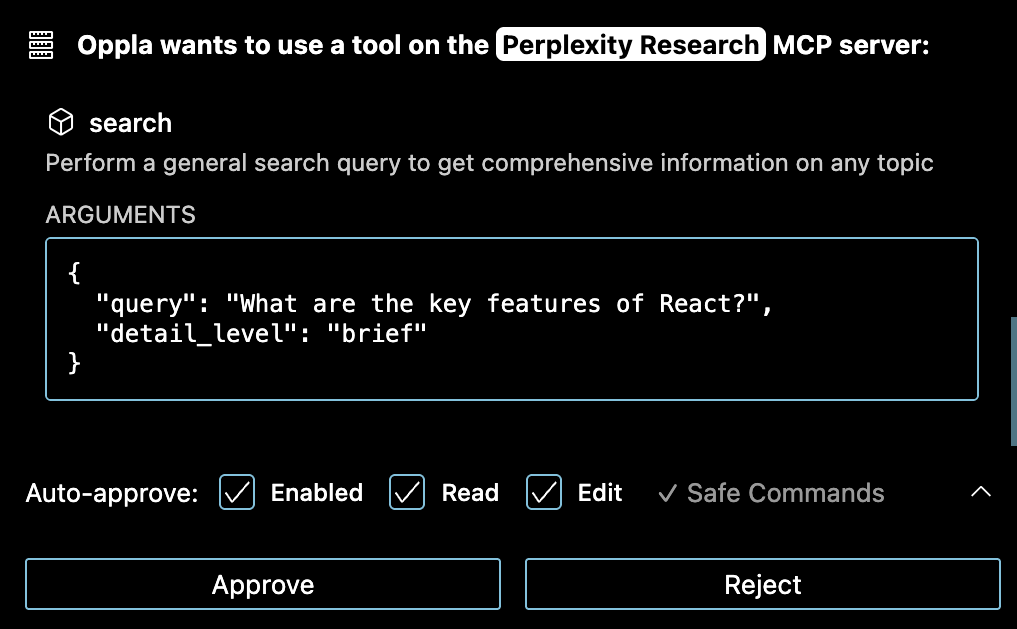Uncheck the Read auto-approve checkbox
This screenshot has height=629, width=1017.
pos(407,492)
